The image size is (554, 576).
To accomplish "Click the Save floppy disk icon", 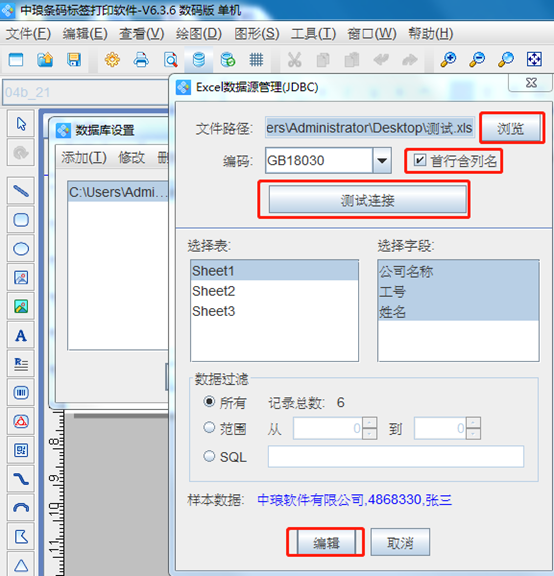I will 74,60.
